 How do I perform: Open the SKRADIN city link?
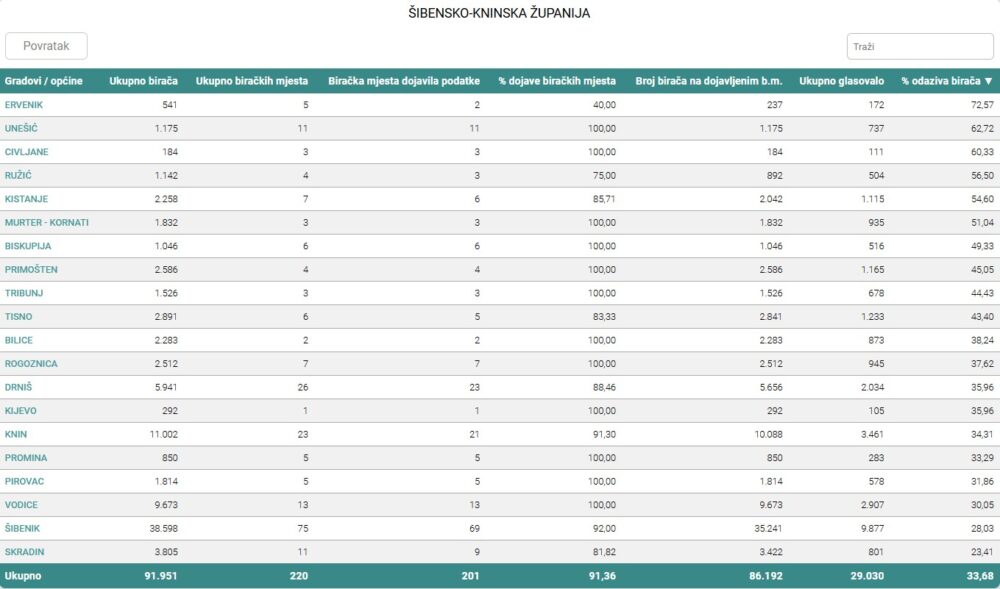click(25, 552)
